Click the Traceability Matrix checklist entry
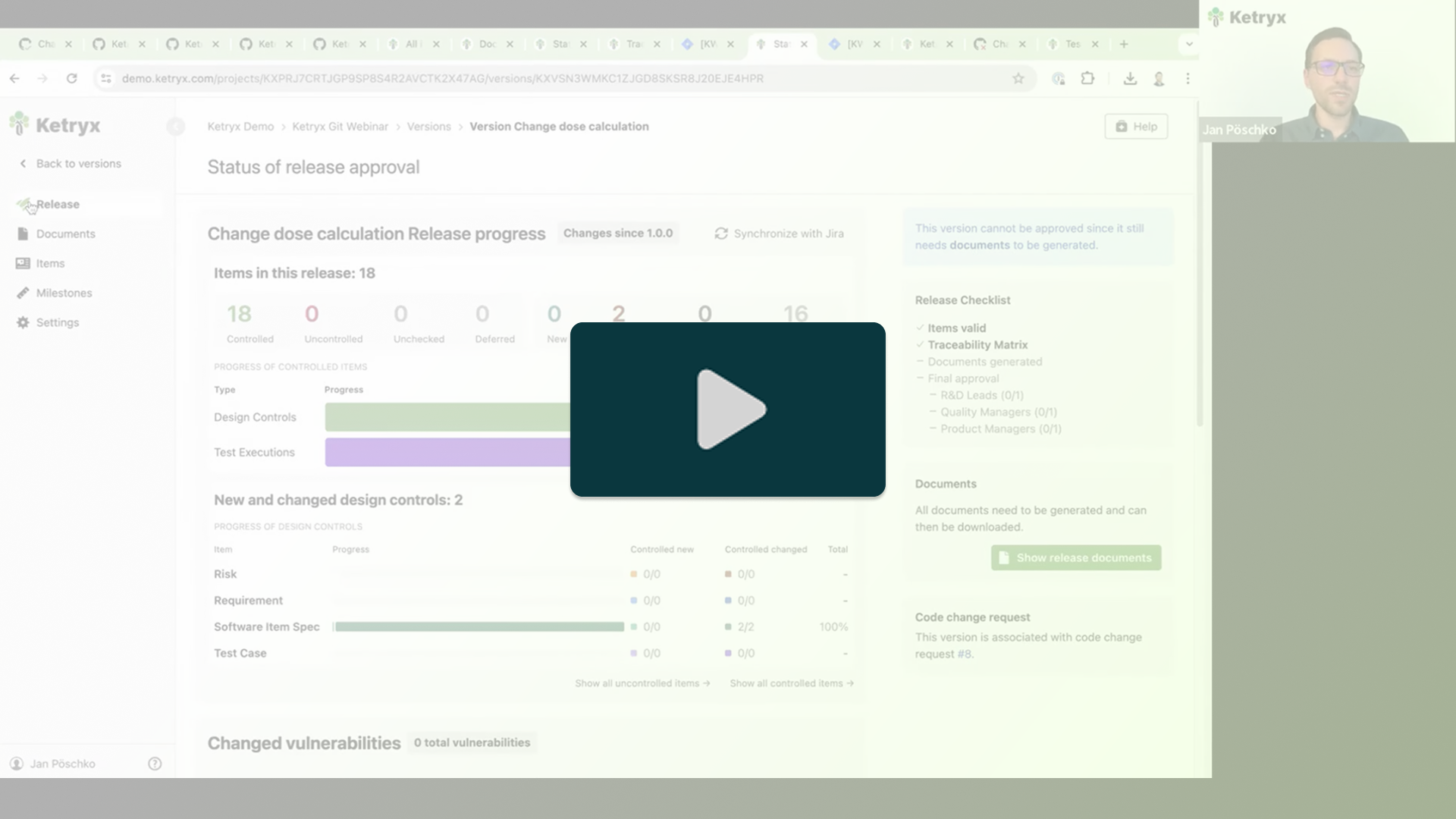Viewport: 1456px width, 819px height. (x=977, y=345)
